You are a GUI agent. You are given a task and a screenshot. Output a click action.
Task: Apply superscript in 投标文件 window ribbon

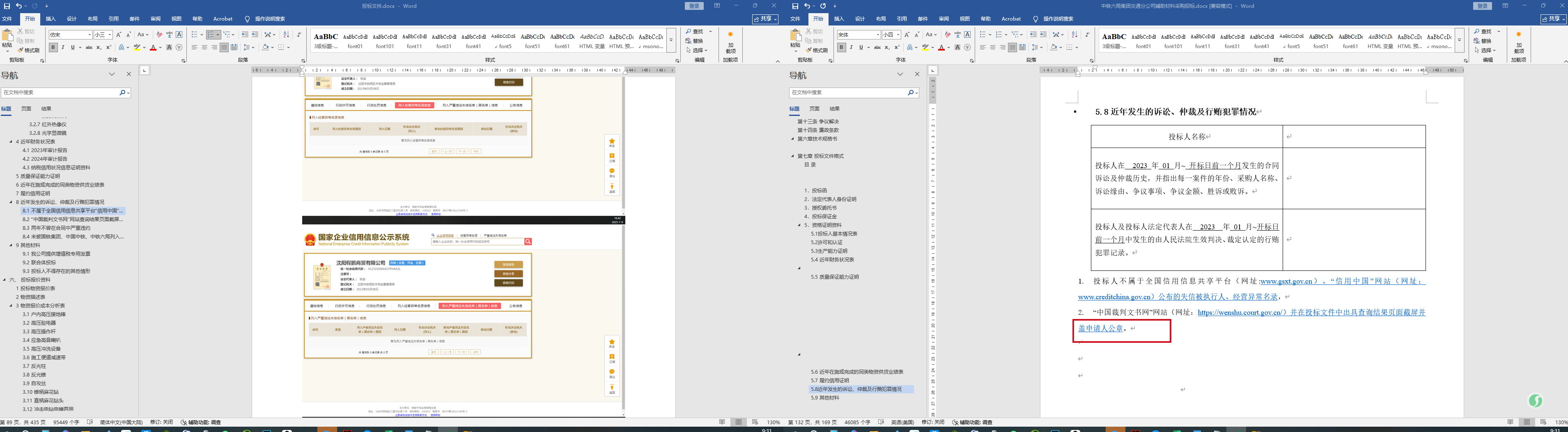[108, 48]
